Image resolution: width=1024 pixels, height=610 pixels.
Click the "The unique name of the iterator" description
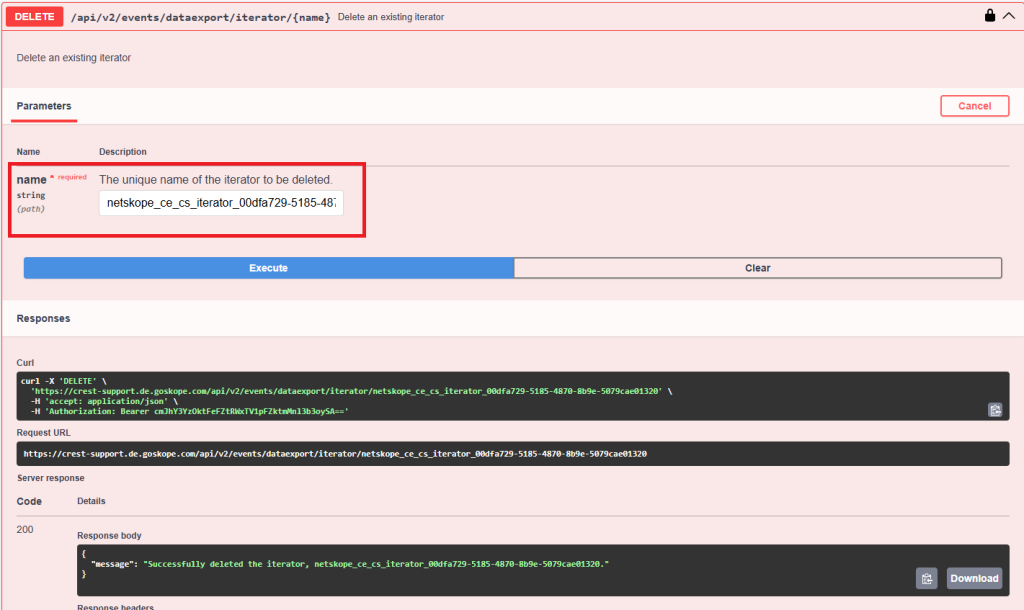tap(216, 180)
